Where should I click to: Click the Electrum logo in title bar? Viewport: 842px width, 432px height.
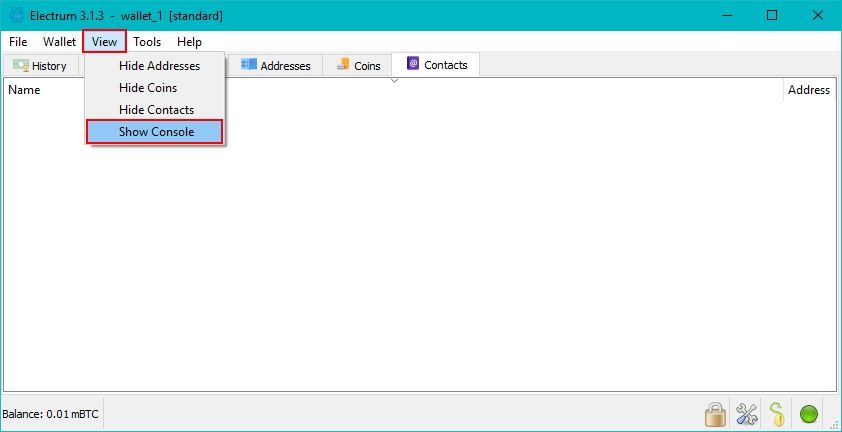click(17, 16)
